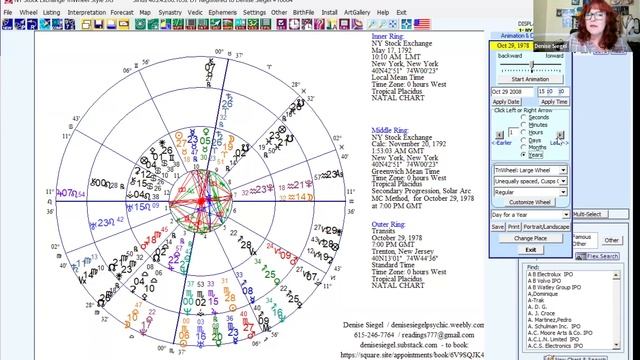Screen dimensions: 640x360
Task: Click the Later right-arrow step button
Action: (x=560, y=134)
